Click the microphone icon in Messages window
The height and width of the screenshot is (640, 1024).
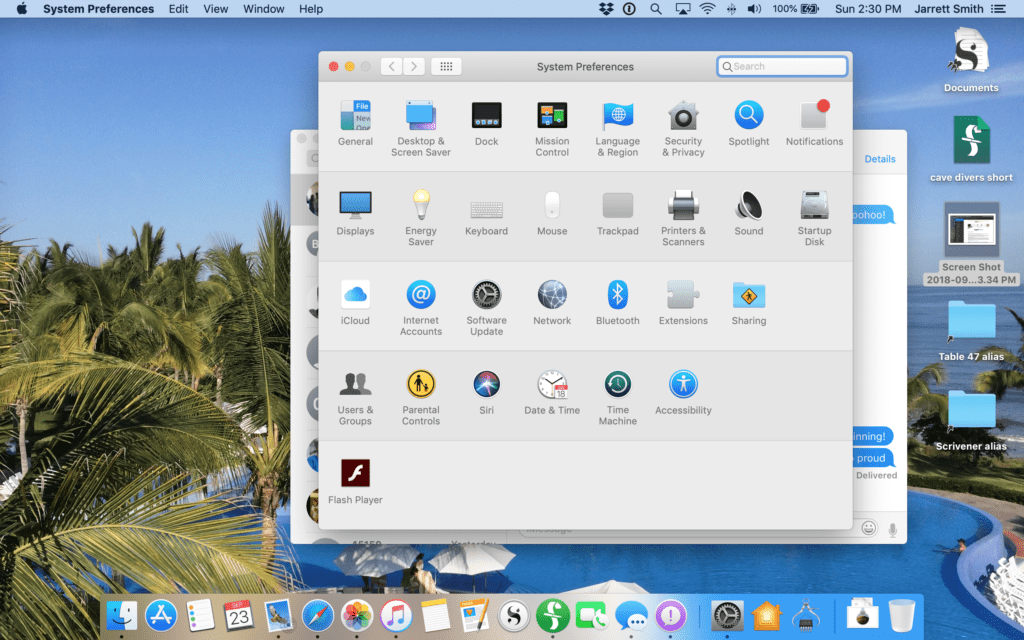(892, 529)
